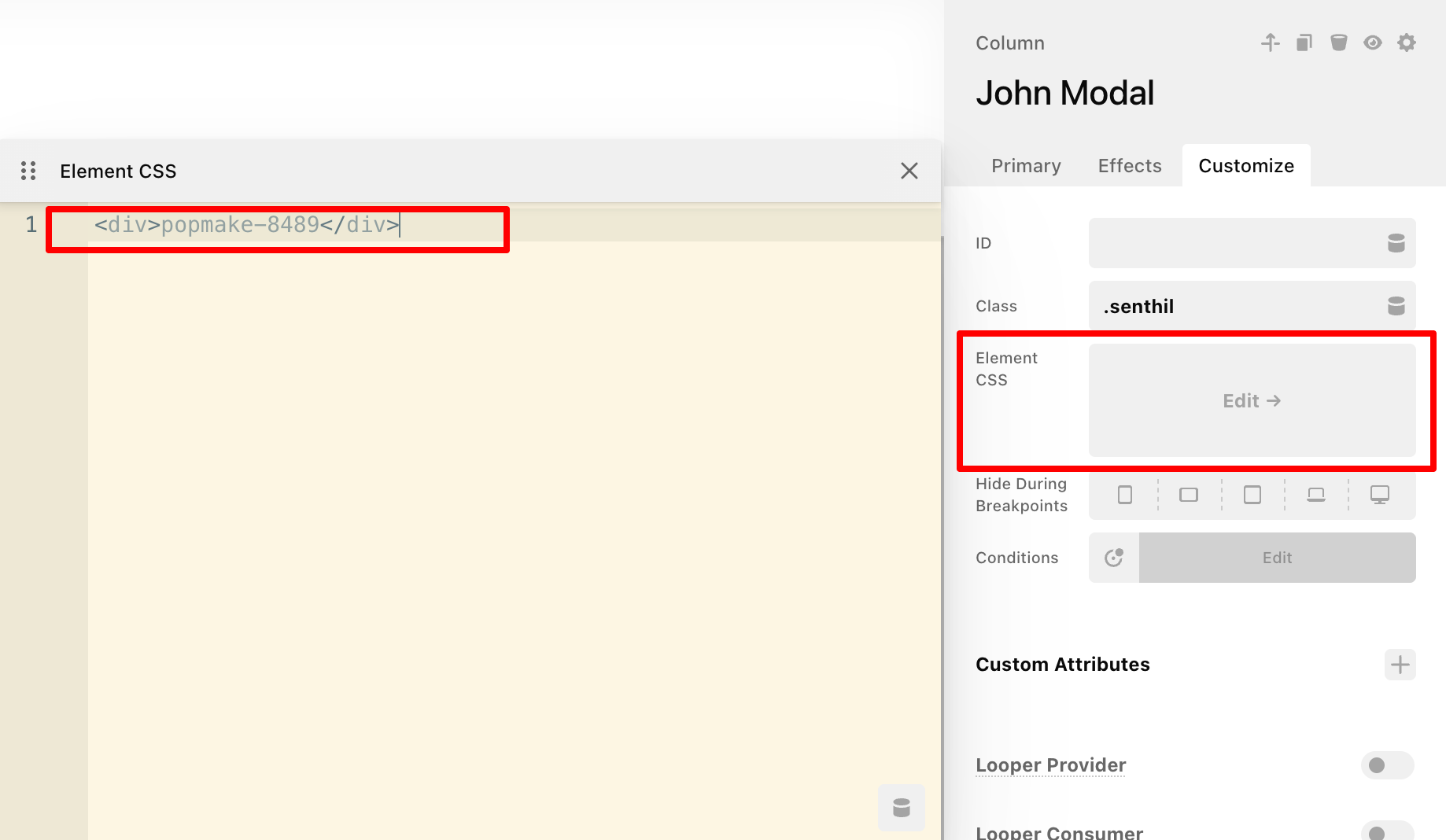This screenshot has height=840, width=1446.
Task: Open Element CSS with Edit button
Action: [x=1252, y=401]
